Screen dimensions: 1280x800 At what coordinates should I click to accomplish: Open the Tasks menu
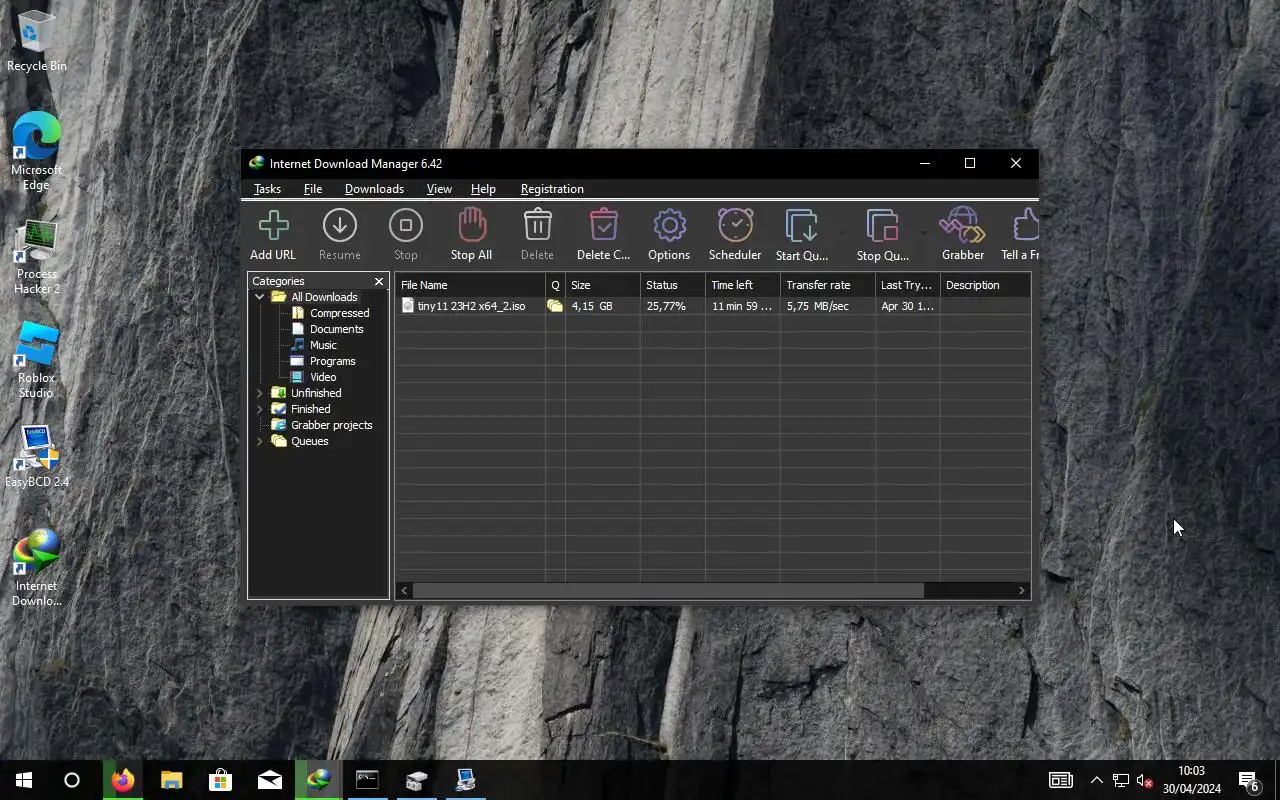coord(267,189)
